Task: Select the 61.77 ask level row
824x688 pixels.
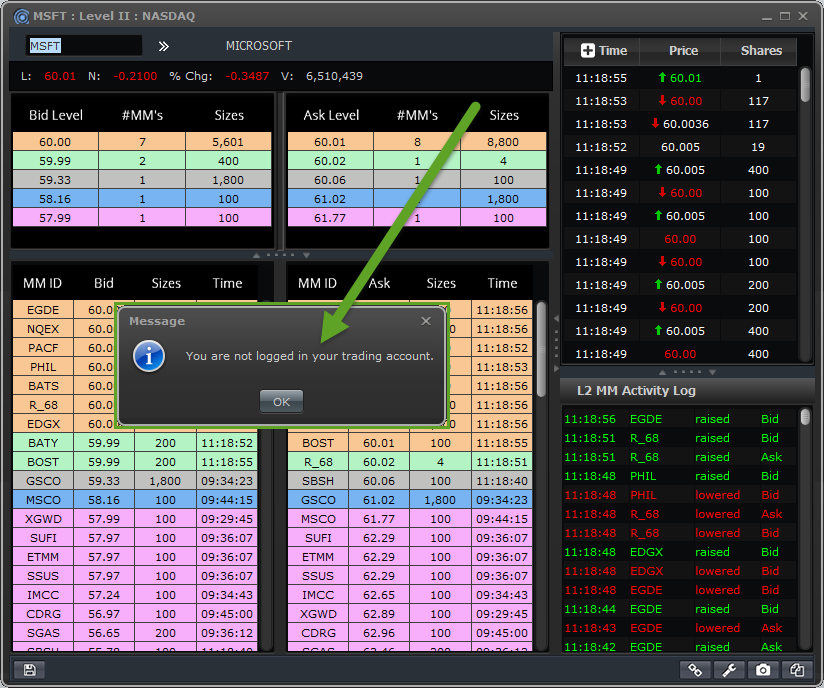Action: (x=417, y=218)
